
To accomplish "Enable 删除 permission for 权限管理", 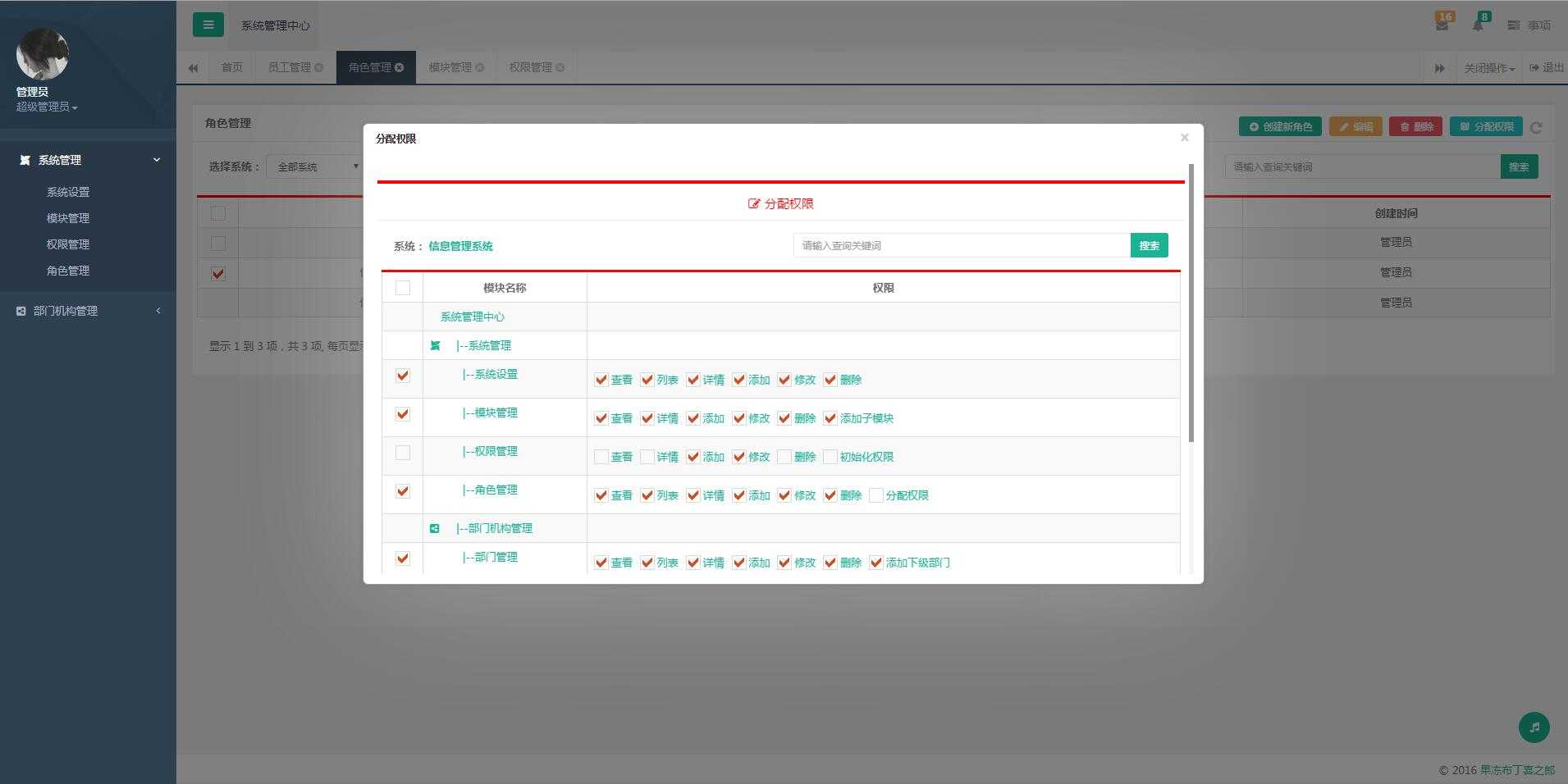I will point(784,457).
